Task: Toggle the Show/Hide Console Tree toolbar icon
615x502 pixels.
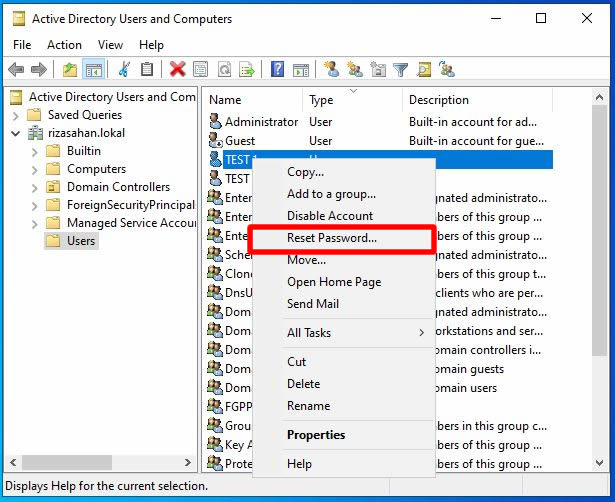Action: coord(94,70)
